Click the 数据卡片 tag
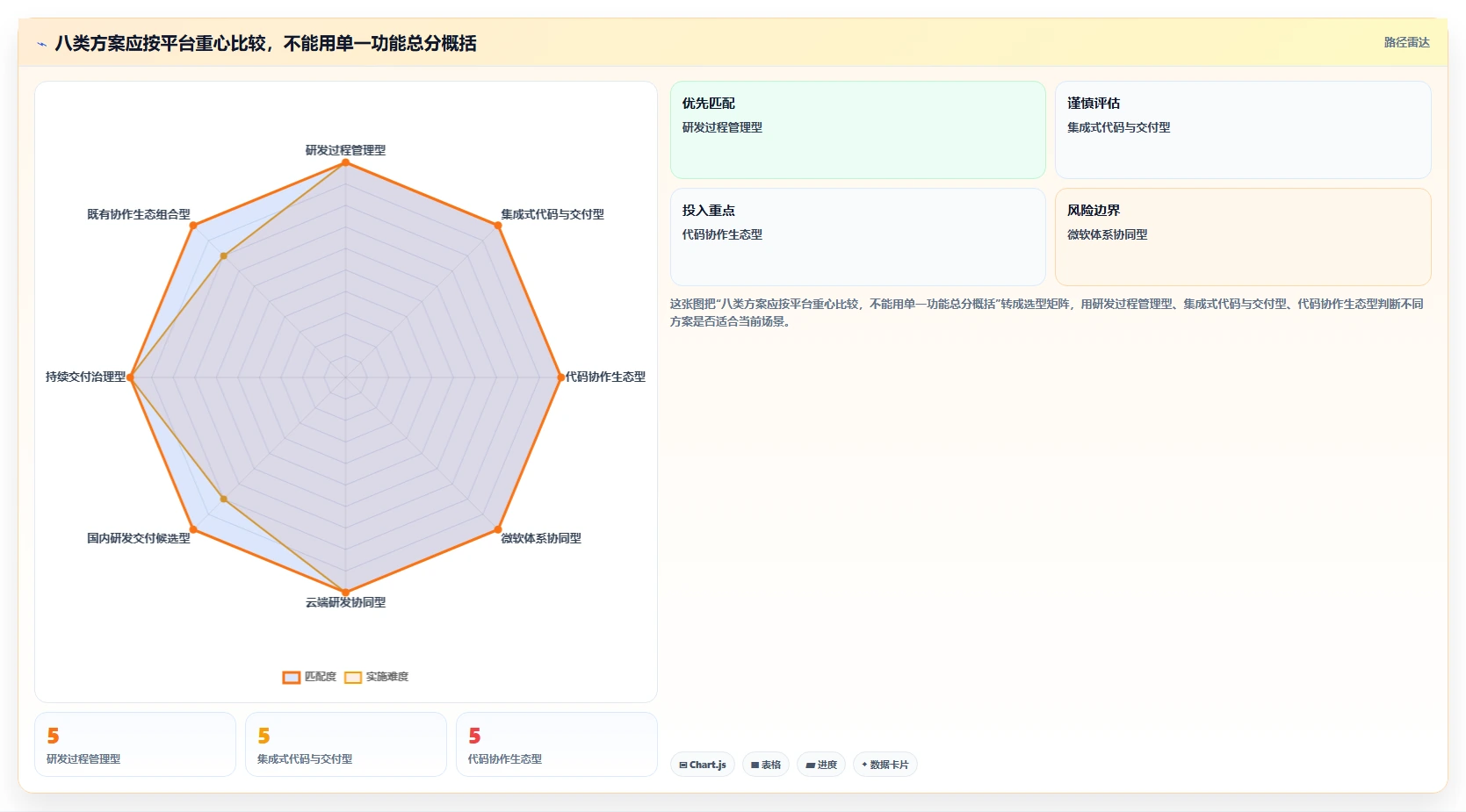Screen dimensions: 1466x812 pyautogui.click(x=885, y=765)
